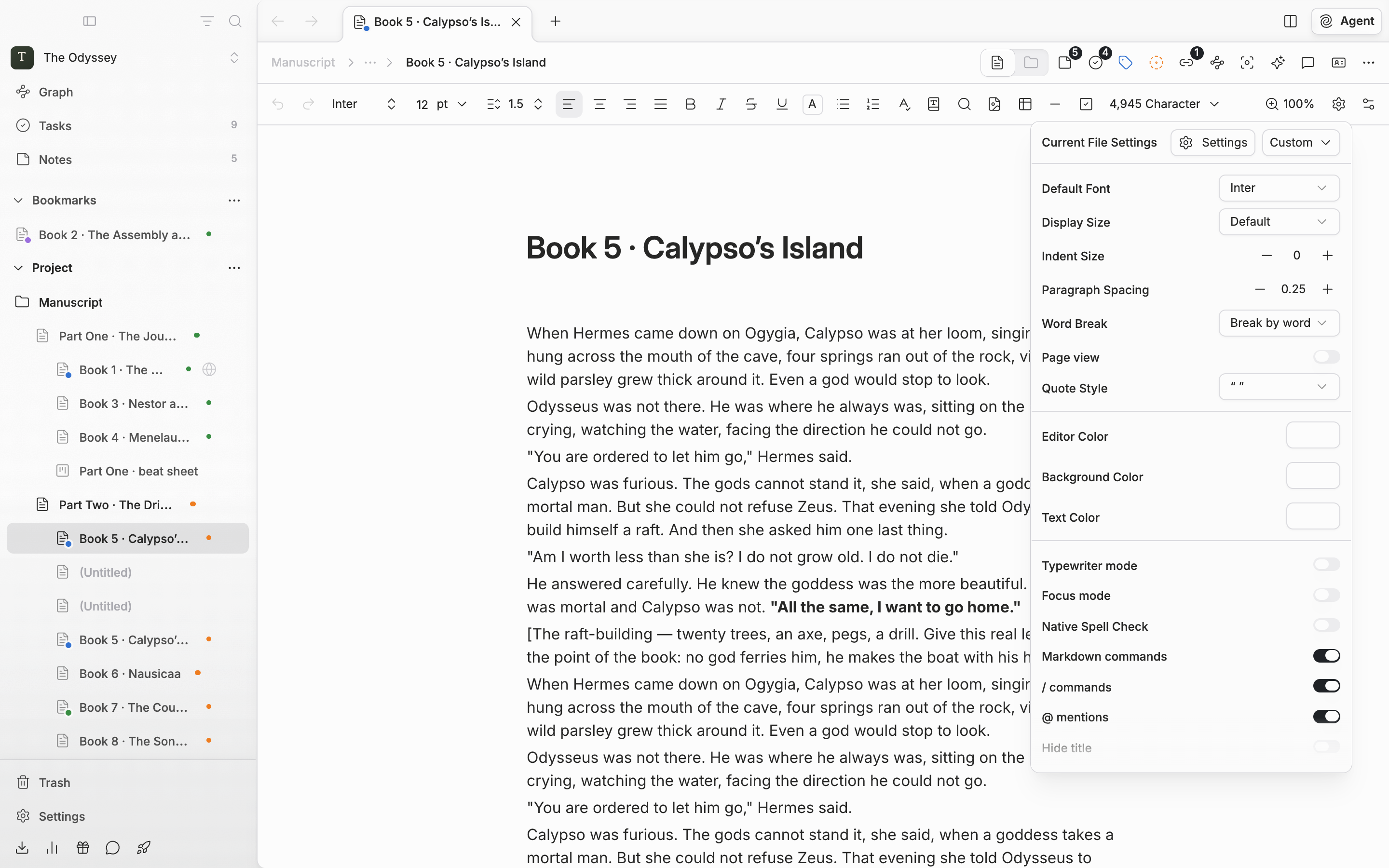Decrease the Paragraph Spacing
Viewport: 1389px width, 868px height.
[x=1260, y=289]
